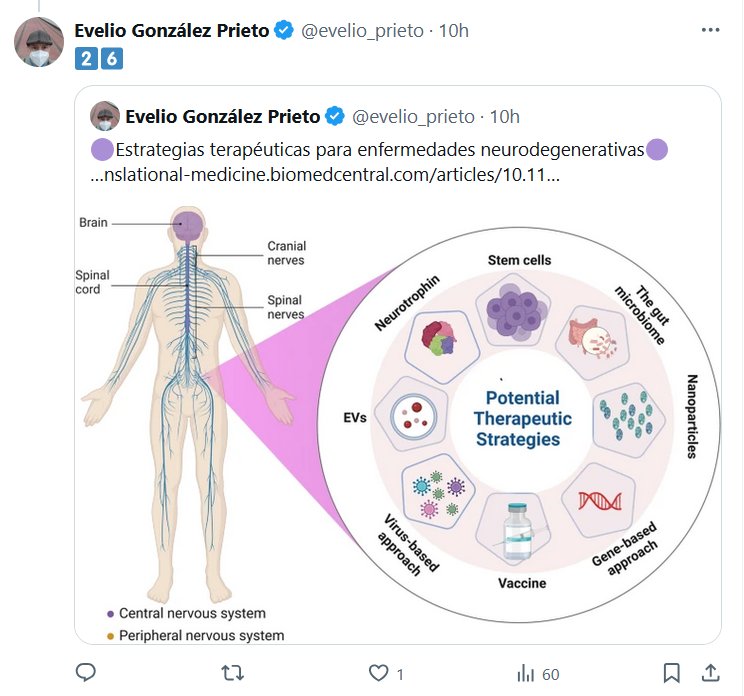Click the quoted tweet text about Estrategias terapéuticas

pos(379,151)
